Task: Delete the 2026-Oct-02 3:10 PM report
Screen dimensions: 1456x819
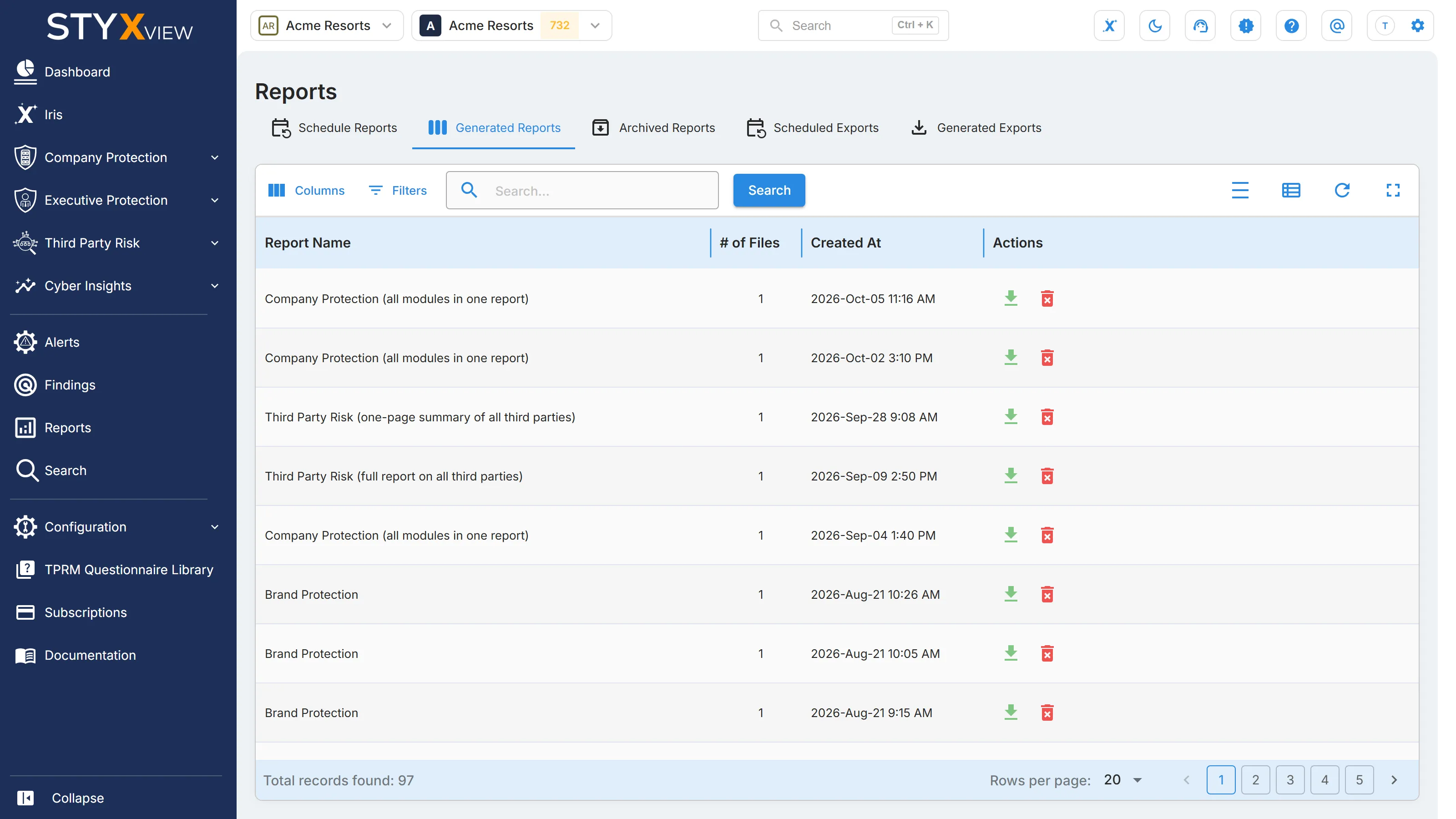Action: point(1047,358)
